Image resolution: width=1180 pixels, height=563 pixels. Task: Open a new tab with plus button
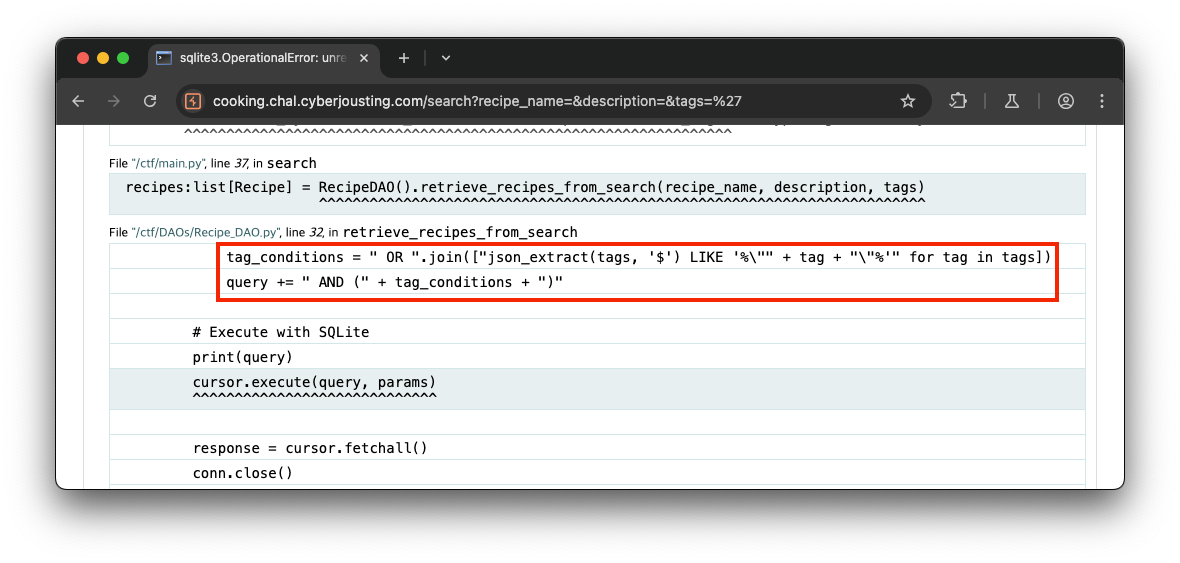point(403,58)
